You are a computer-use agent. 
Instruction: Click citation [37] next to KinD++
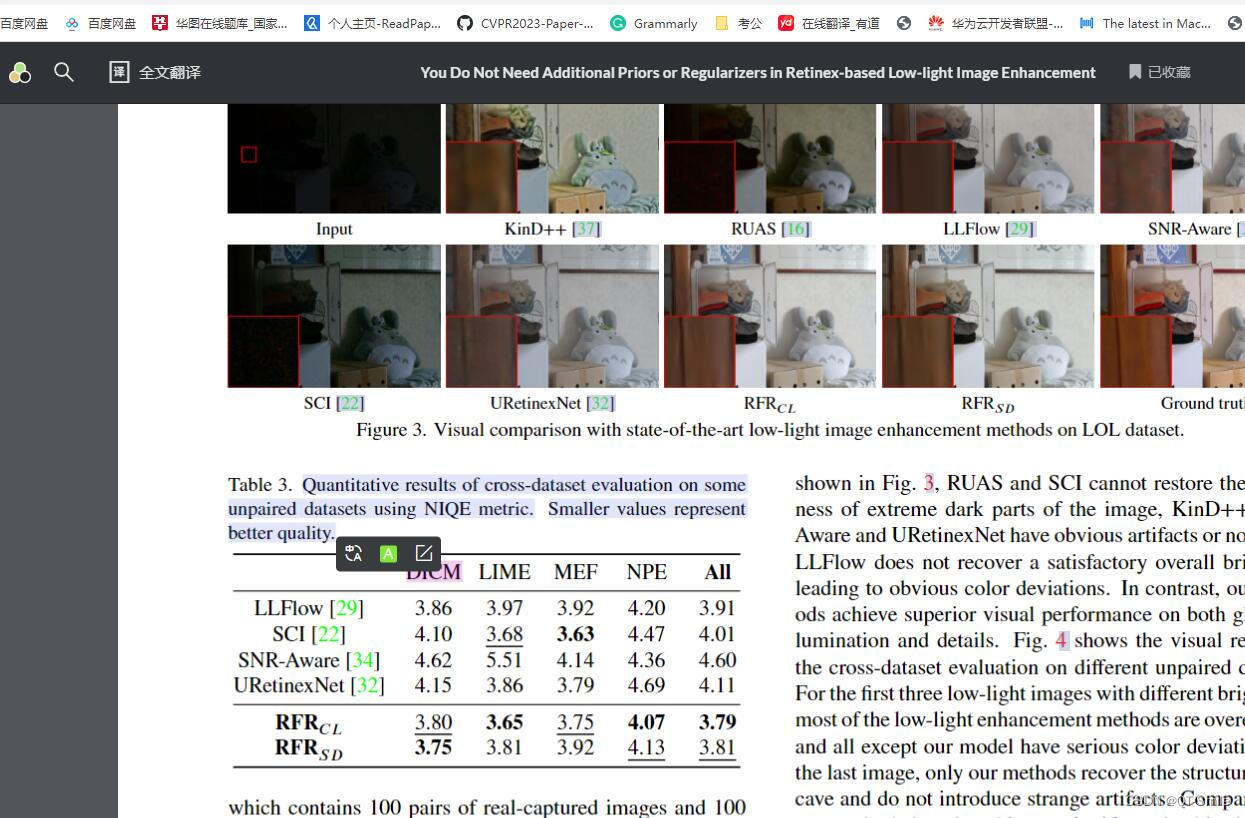click(586, 229)
